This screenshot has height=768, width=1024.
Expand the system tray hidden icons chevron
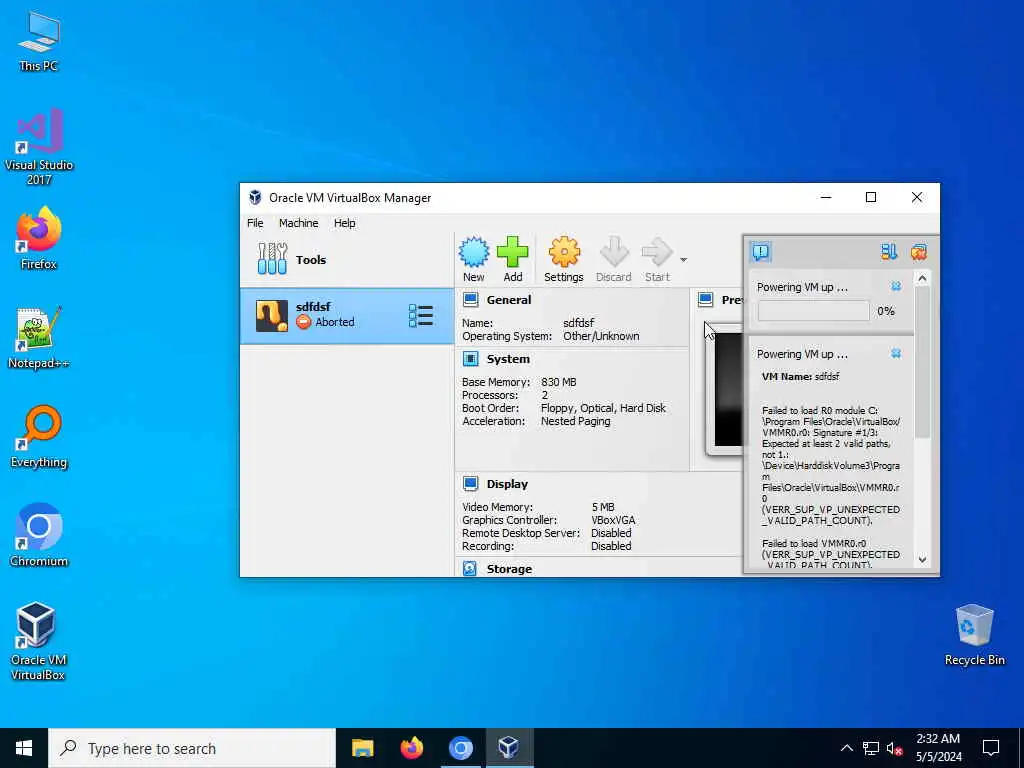point(846,748)
